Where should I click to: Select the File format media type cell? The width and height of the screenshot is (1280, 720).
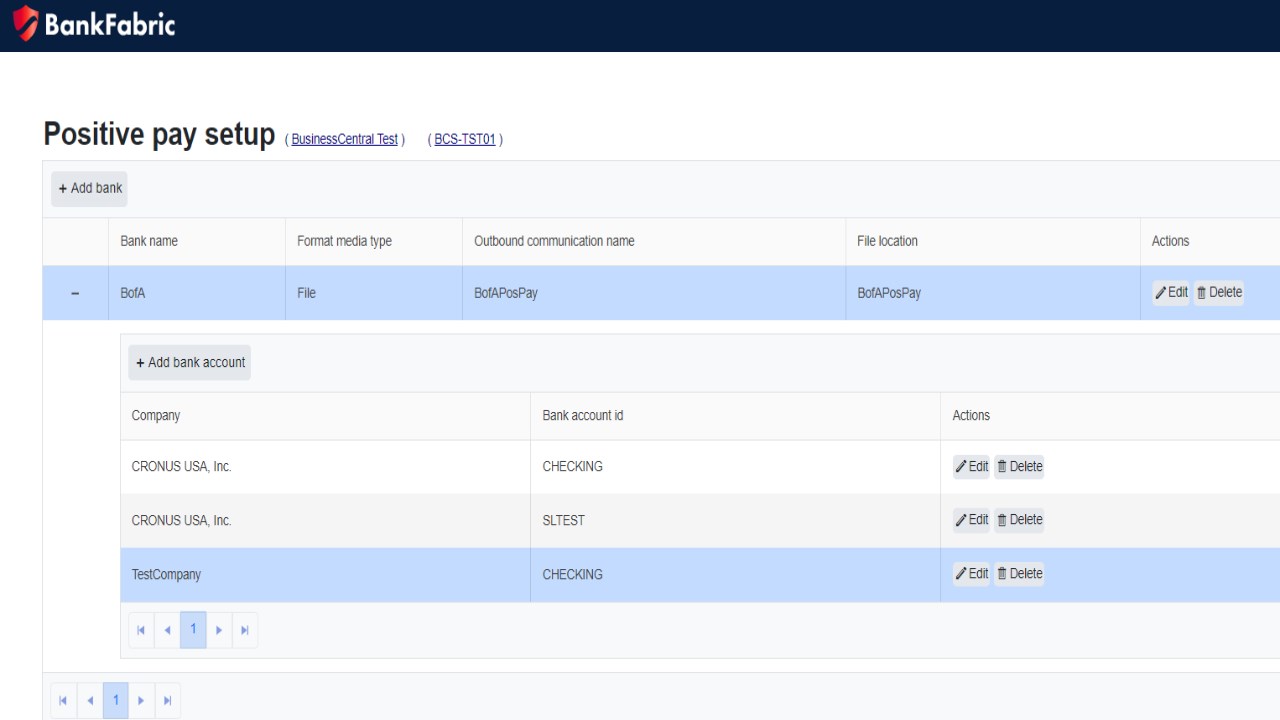click(x=374, y=293)
